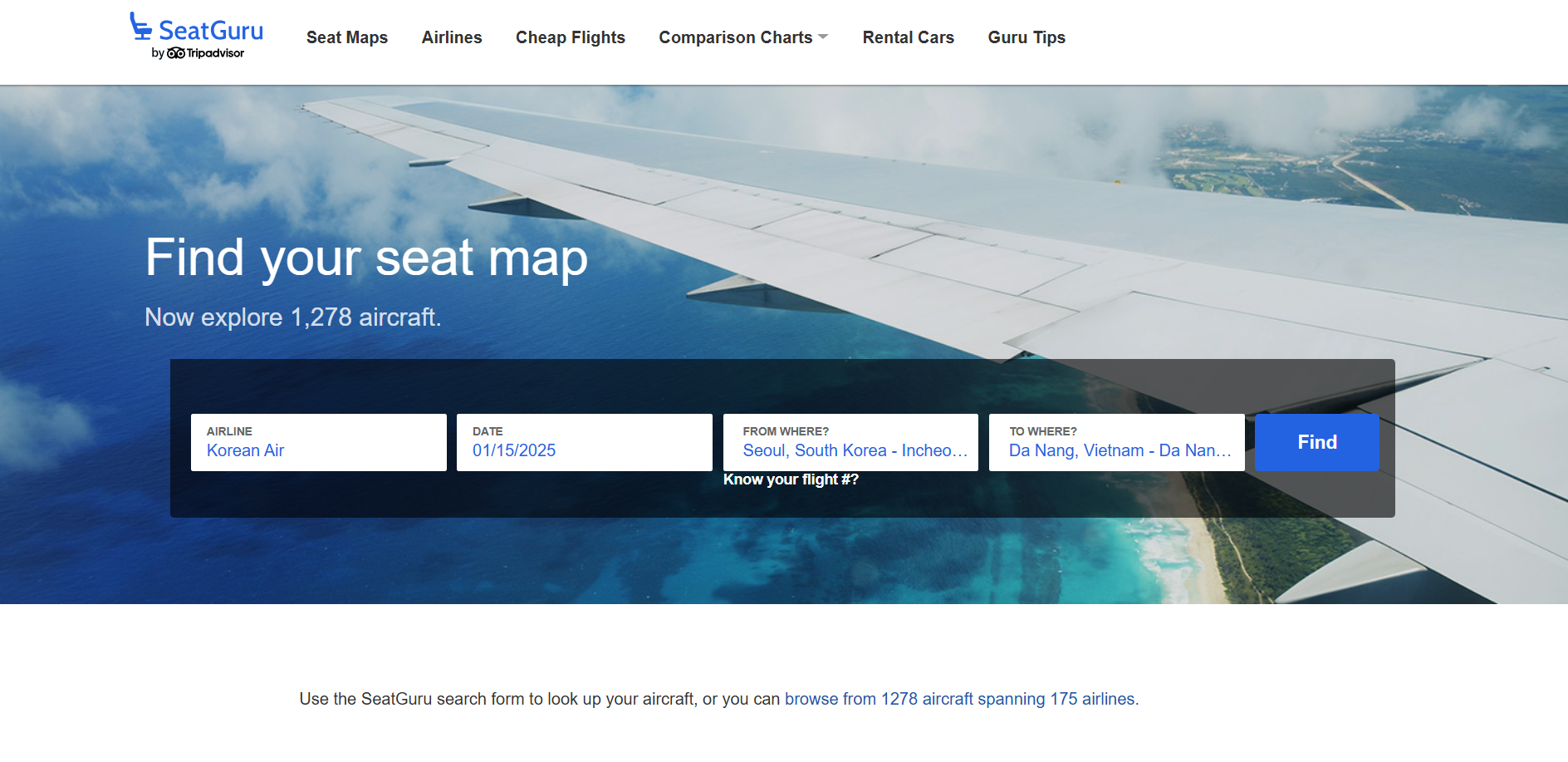Open the Seat Maps menu item
Image resolution: width=1568 pixels, height=762 pixels.
(347, 37)
